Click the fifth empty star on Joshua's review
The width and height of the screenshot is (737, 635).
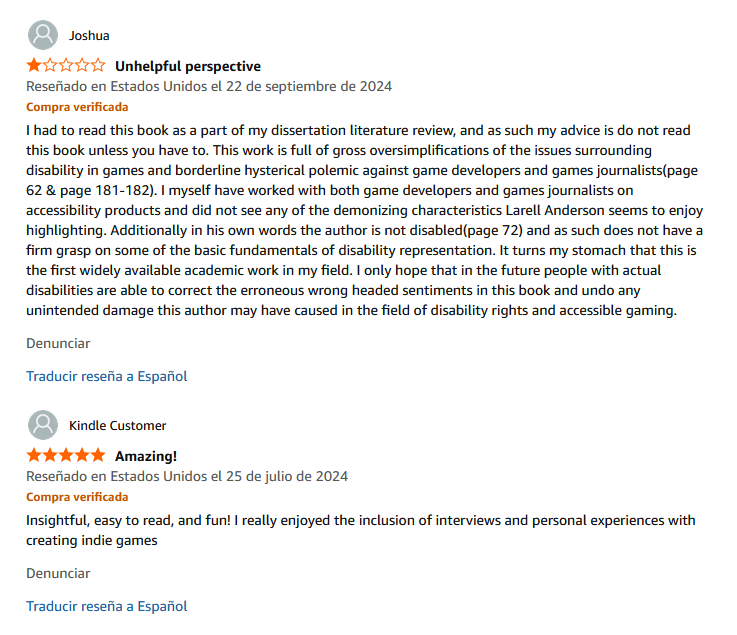tap(98, 66)
